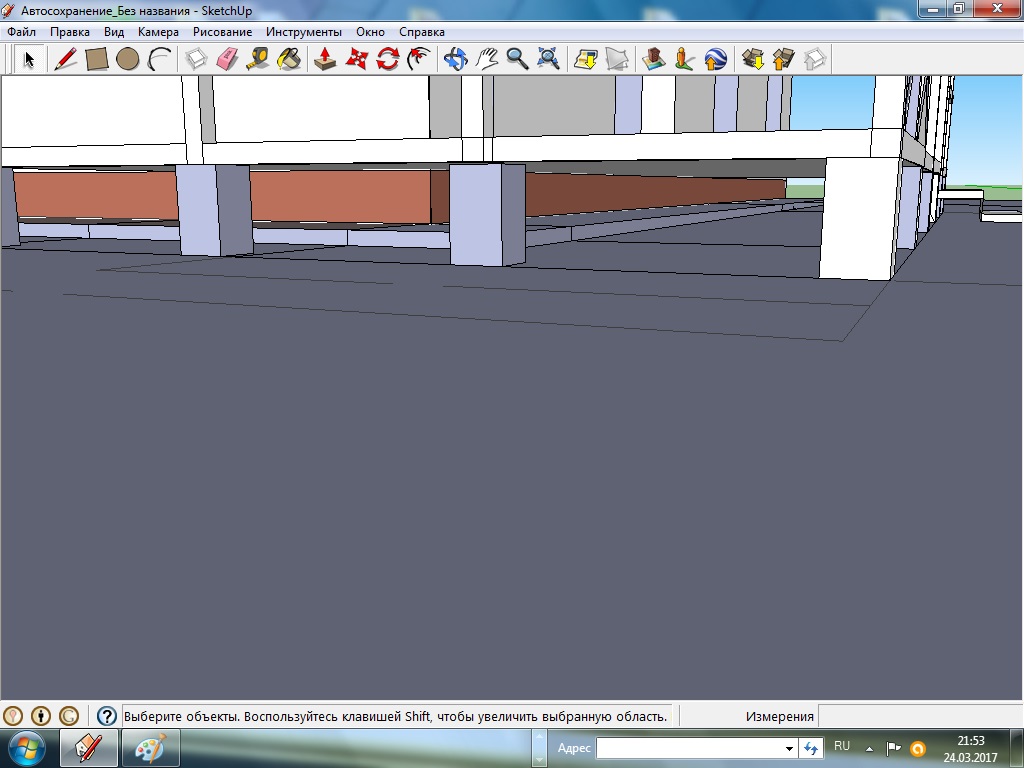
Task: Activate the Circle drawing tool
Action: point(127,59)
